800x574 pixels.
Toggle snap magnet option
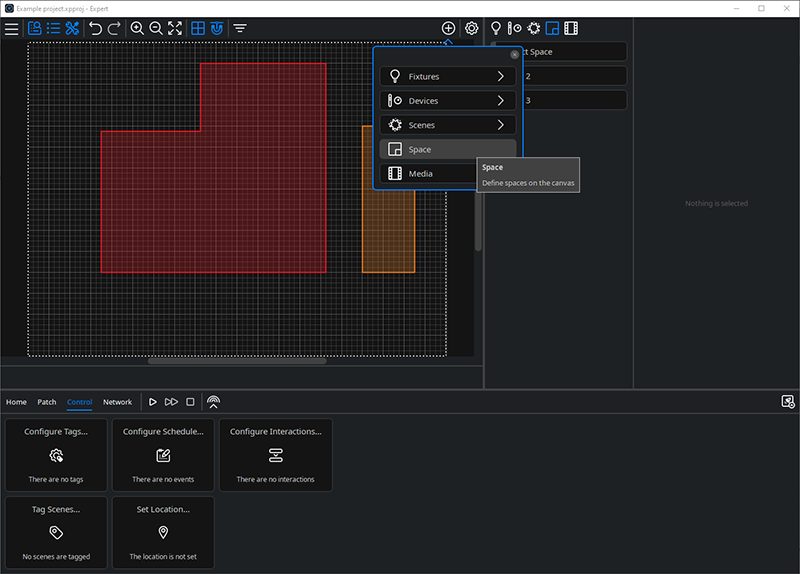pyautogui.click(x=217, y=29)
